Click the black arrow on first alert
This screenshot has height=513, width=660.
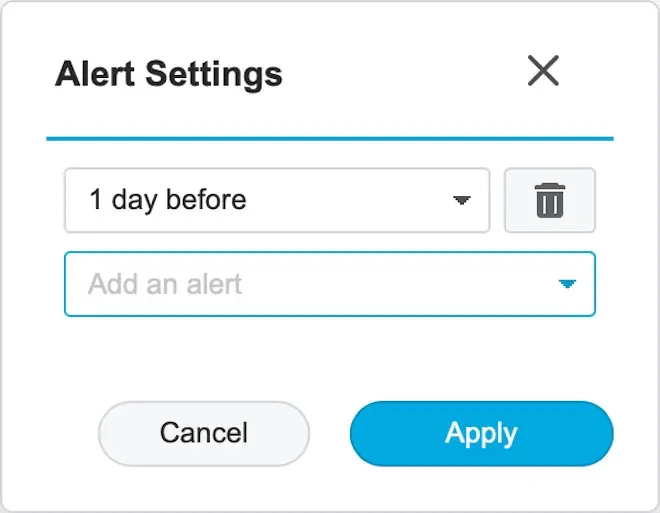point(461,200)
